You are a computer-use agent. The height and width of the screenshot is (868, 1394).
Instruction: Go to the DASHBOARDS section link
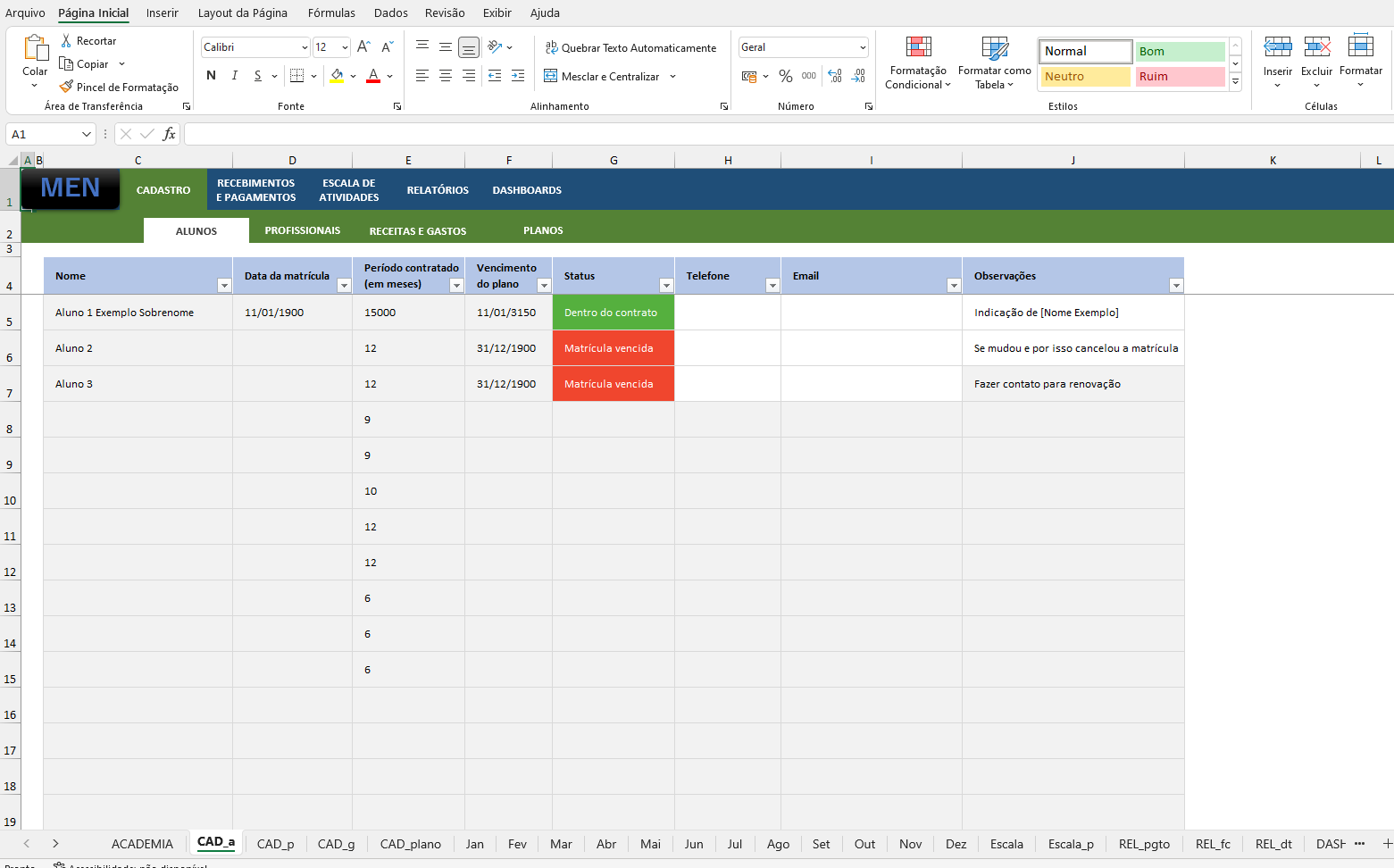point(527,190)
